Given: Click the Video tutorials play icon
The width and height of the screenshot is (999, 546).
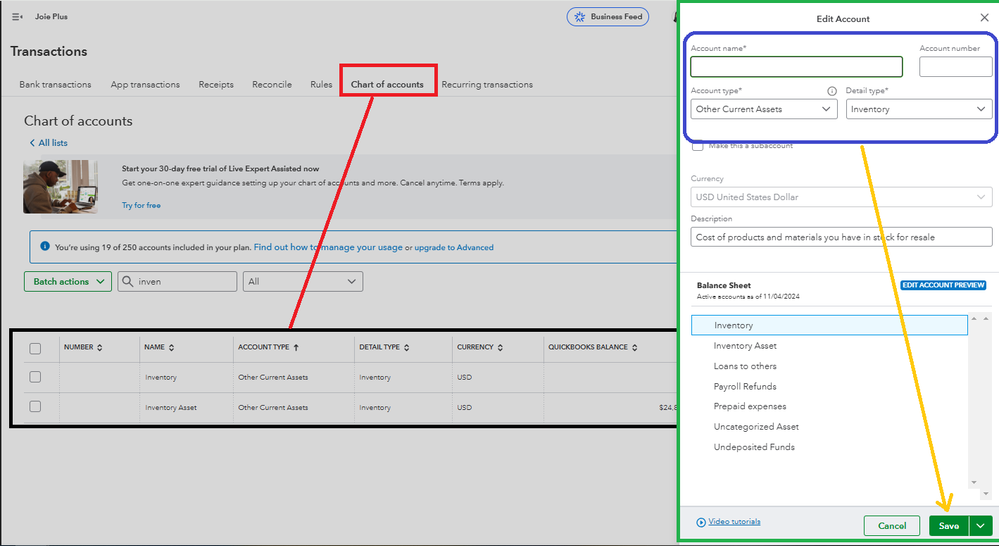Looking at the screenshot, I should [x=701, y=522].
